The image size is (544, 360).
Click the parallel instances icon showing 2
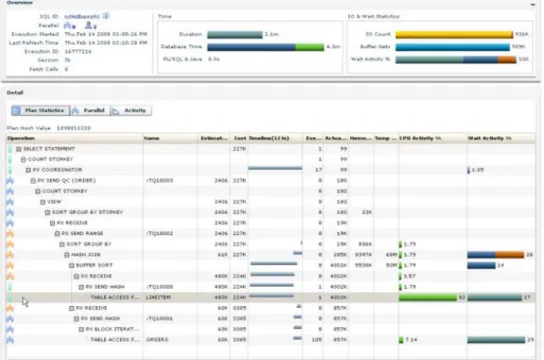[89, 25]
